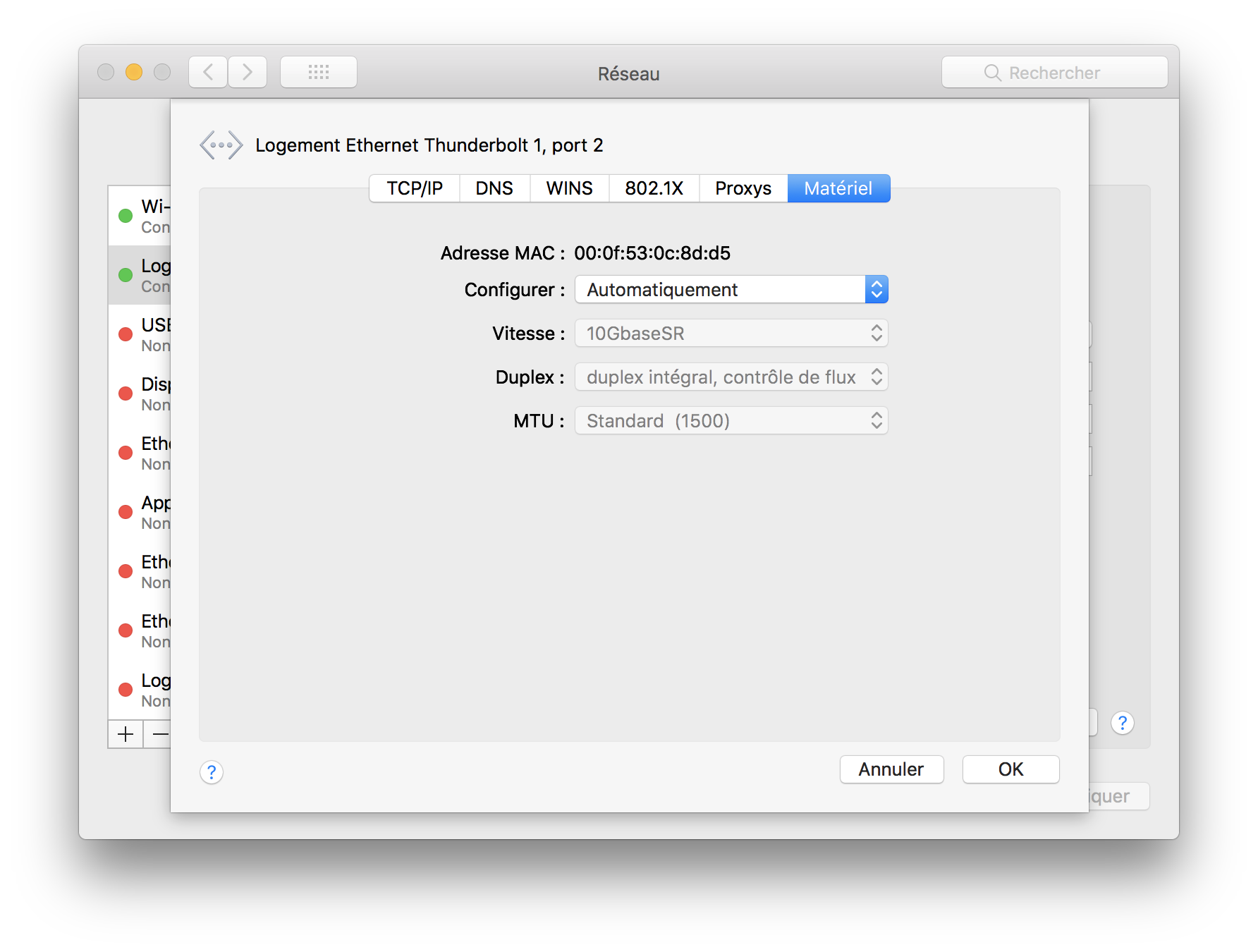Click the Rechercher search field
The width and height of the screenshot is (1258, 952).
point(1055,72)
